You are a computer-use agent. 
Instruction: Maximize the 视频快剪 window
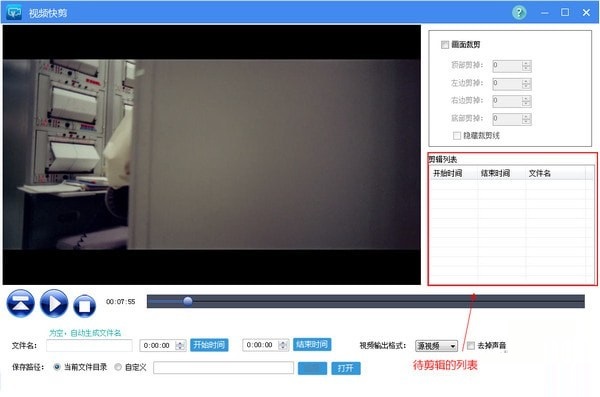point(565,13)
